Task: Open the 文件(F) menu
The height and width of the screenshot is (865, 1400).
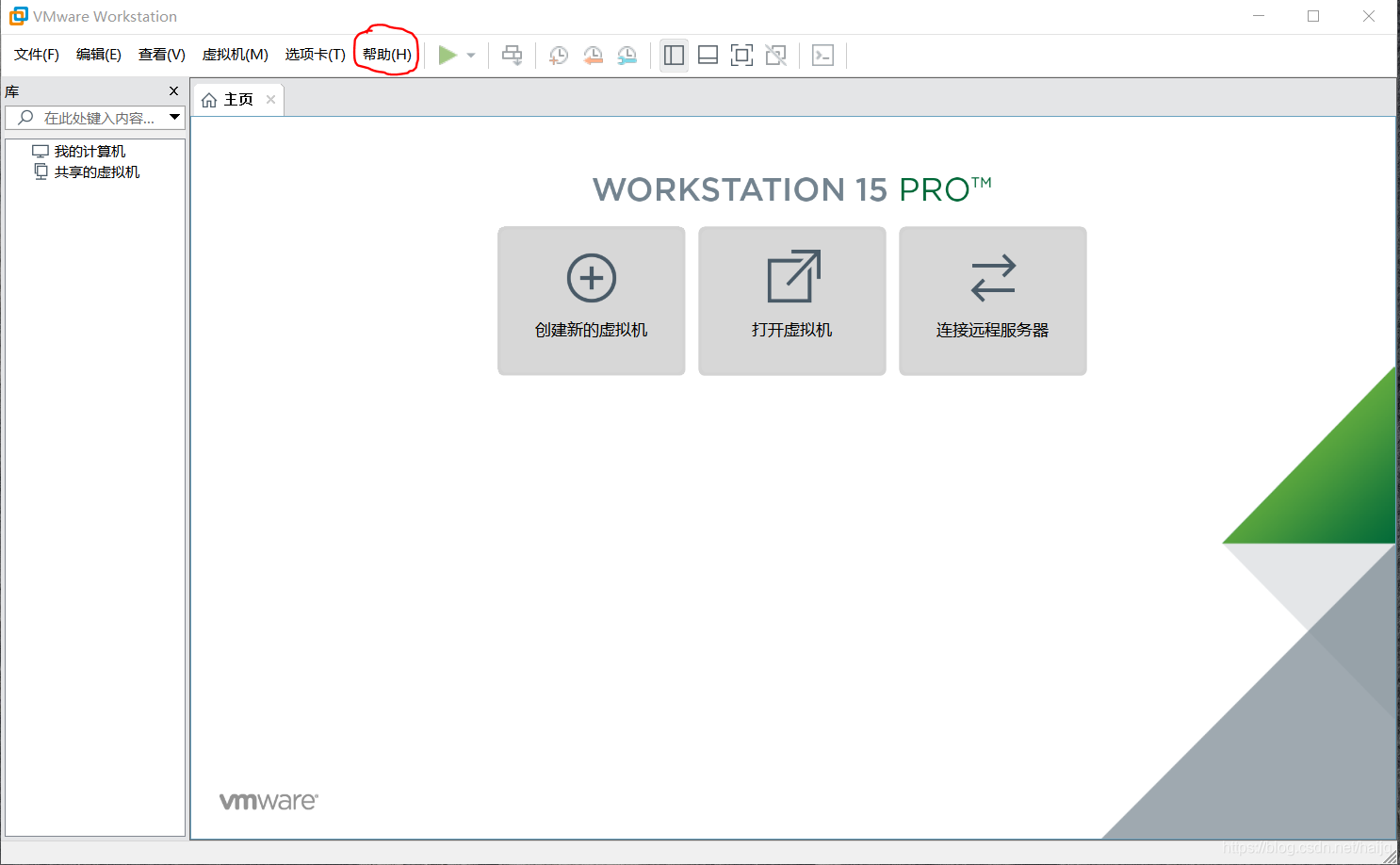Action: coord(37,55)
